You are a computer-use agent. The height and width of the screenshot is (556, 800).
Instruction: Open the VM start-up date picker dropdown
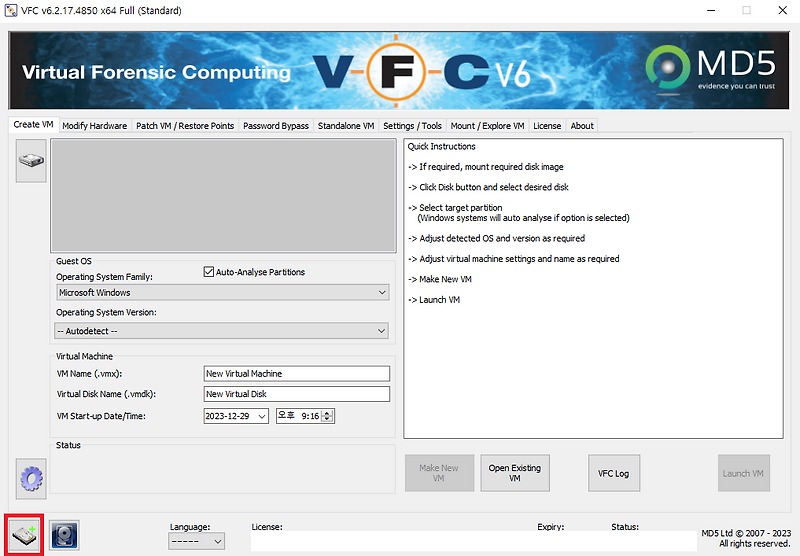click(x=262, y=416)
